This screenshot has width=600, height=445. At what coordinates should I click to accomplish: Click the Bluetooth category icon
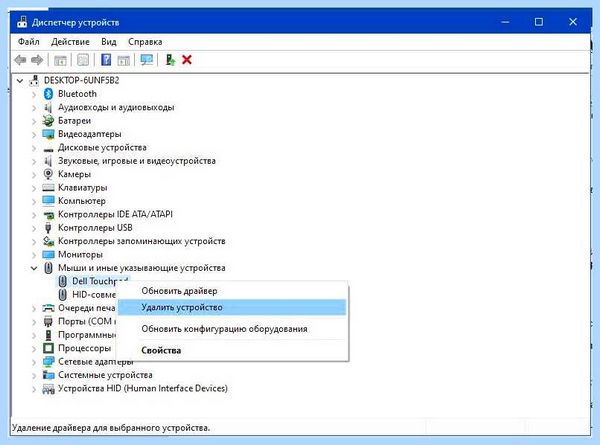click(48, 94)
